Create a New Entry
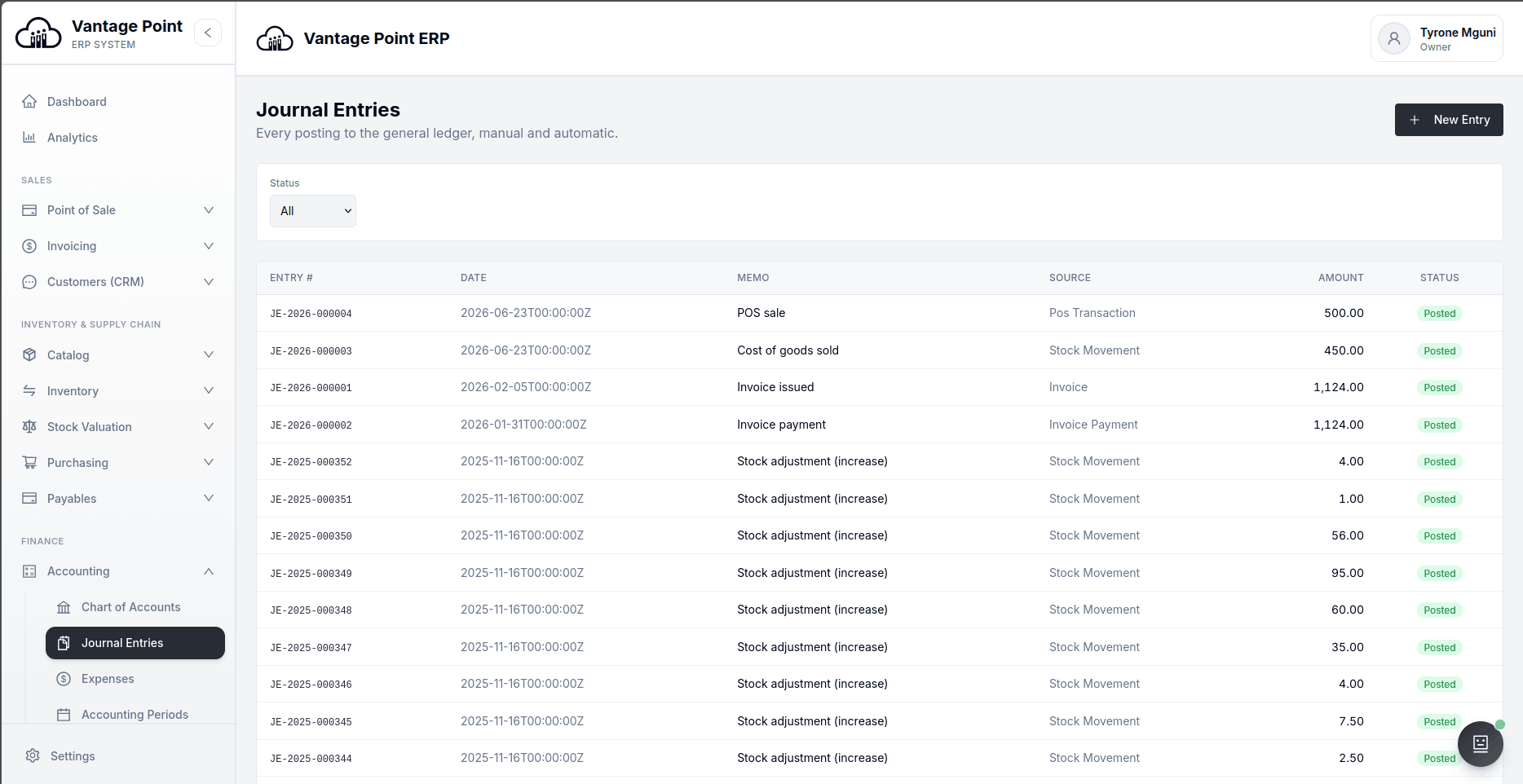 coord(1449,120)
